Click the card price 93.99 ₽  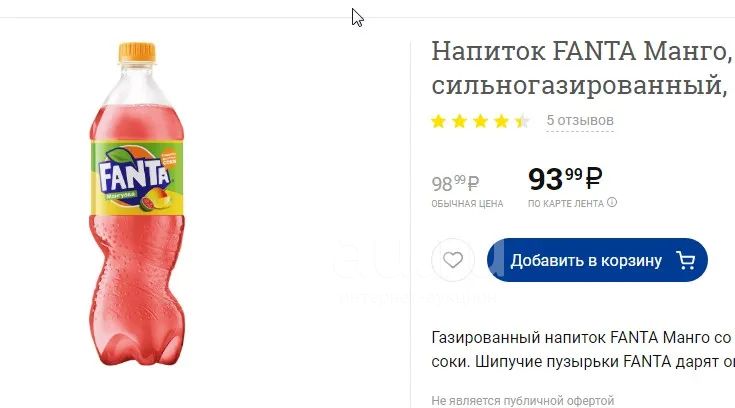point(565,179)
